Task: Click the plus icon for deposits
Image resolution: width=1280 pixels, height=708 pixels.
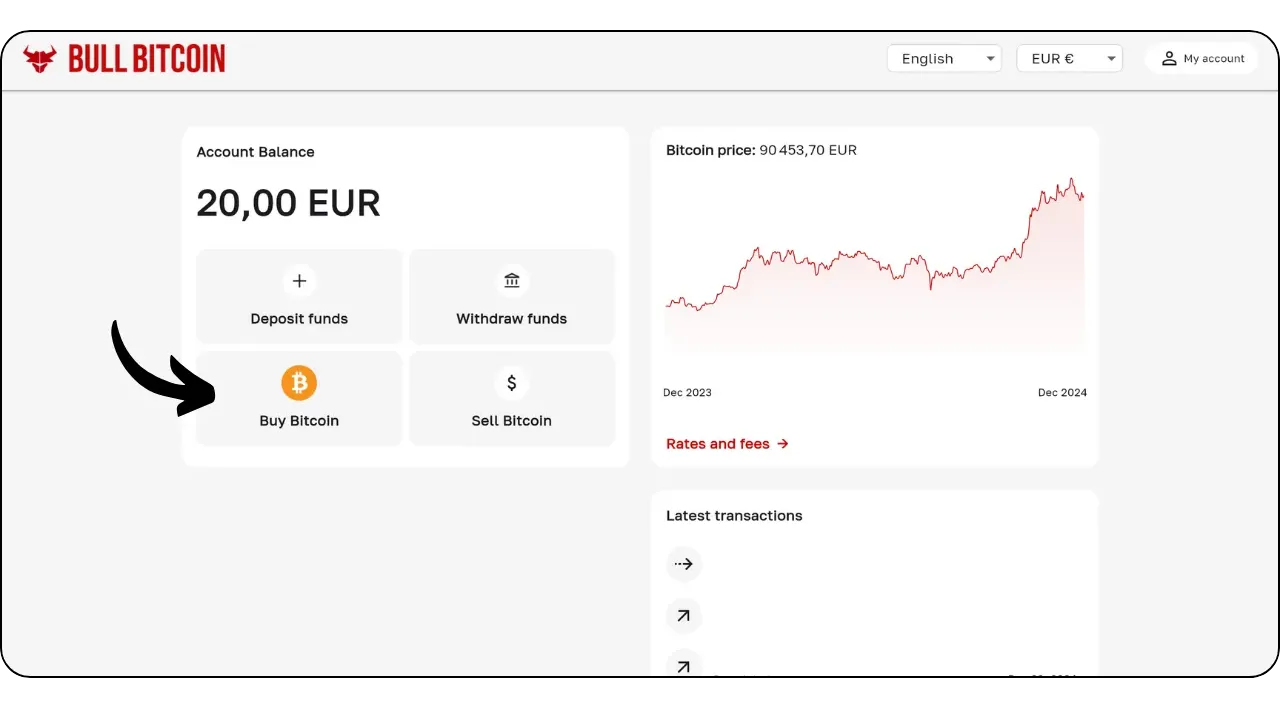Action: point(299,281)
